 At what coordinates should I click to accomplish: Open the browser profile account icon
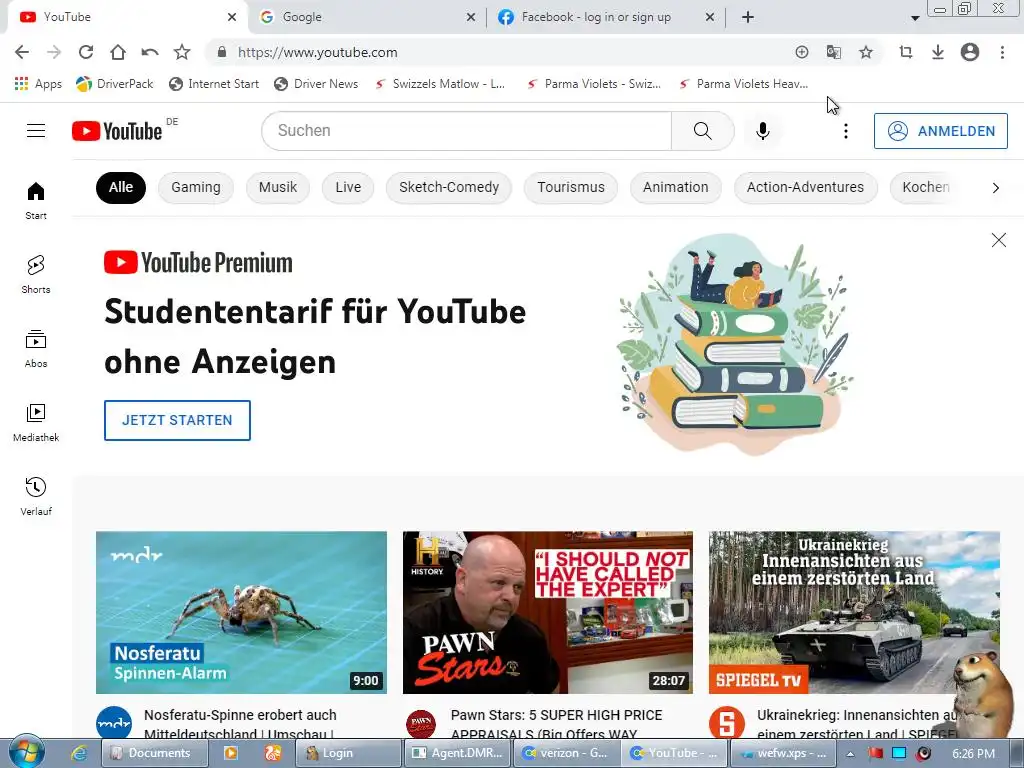click(x=969, y=52)
